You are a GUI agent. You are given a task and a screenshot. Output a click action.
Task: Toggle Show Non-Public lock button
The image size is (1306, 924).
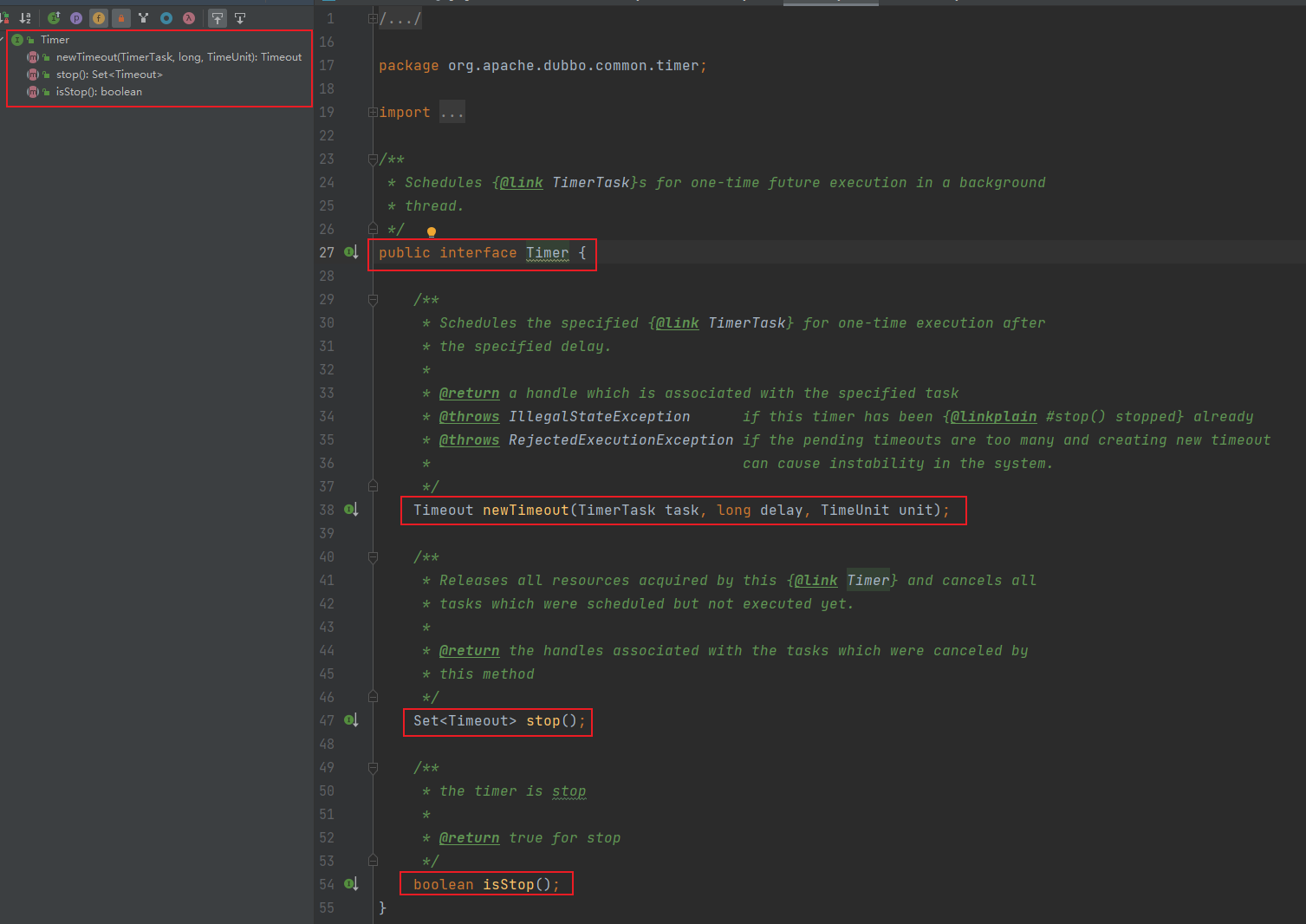(x=121, y=17)
